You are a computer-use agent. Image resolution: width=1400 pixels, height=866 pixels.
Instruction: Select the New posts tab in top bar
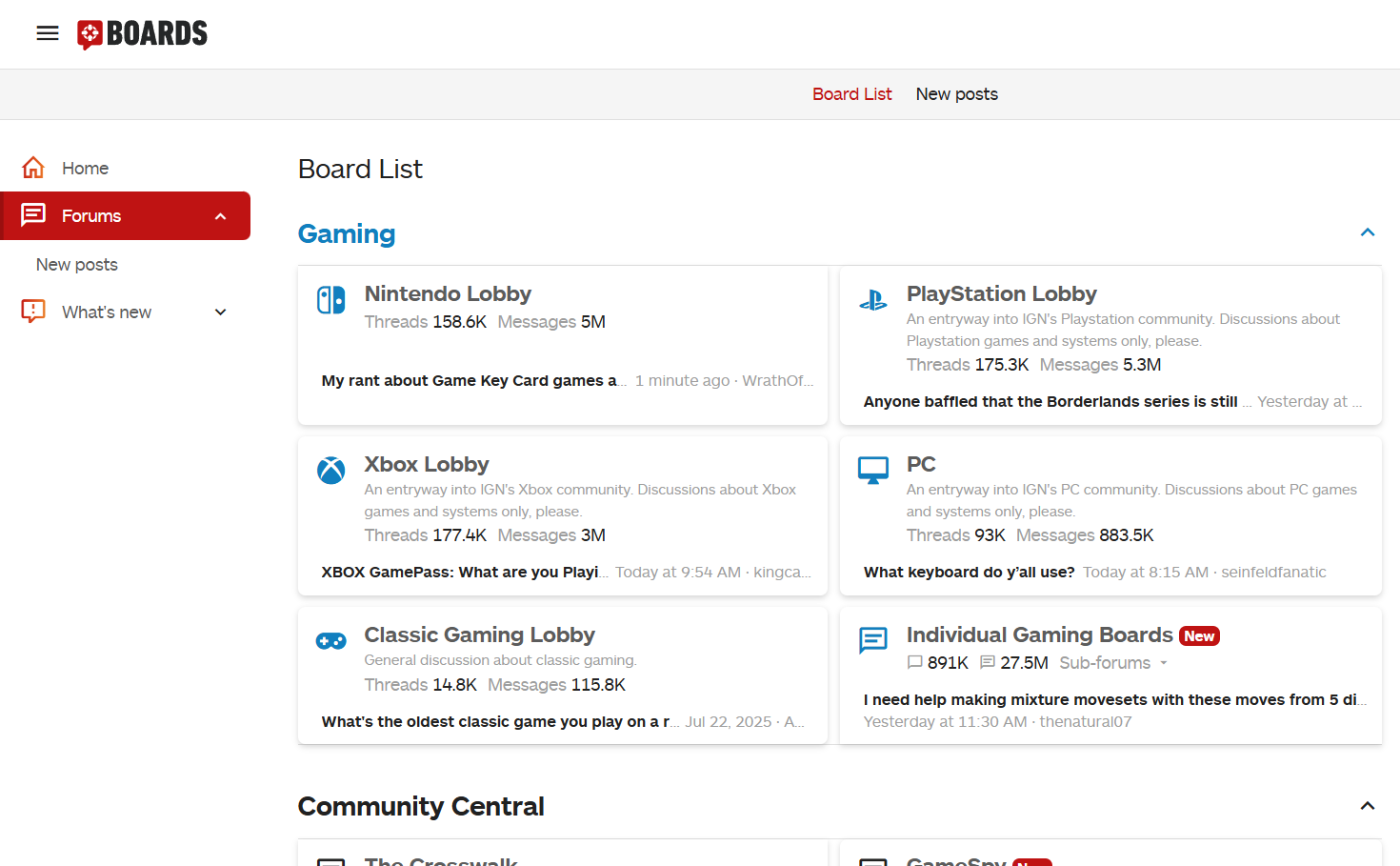point(957,94)
